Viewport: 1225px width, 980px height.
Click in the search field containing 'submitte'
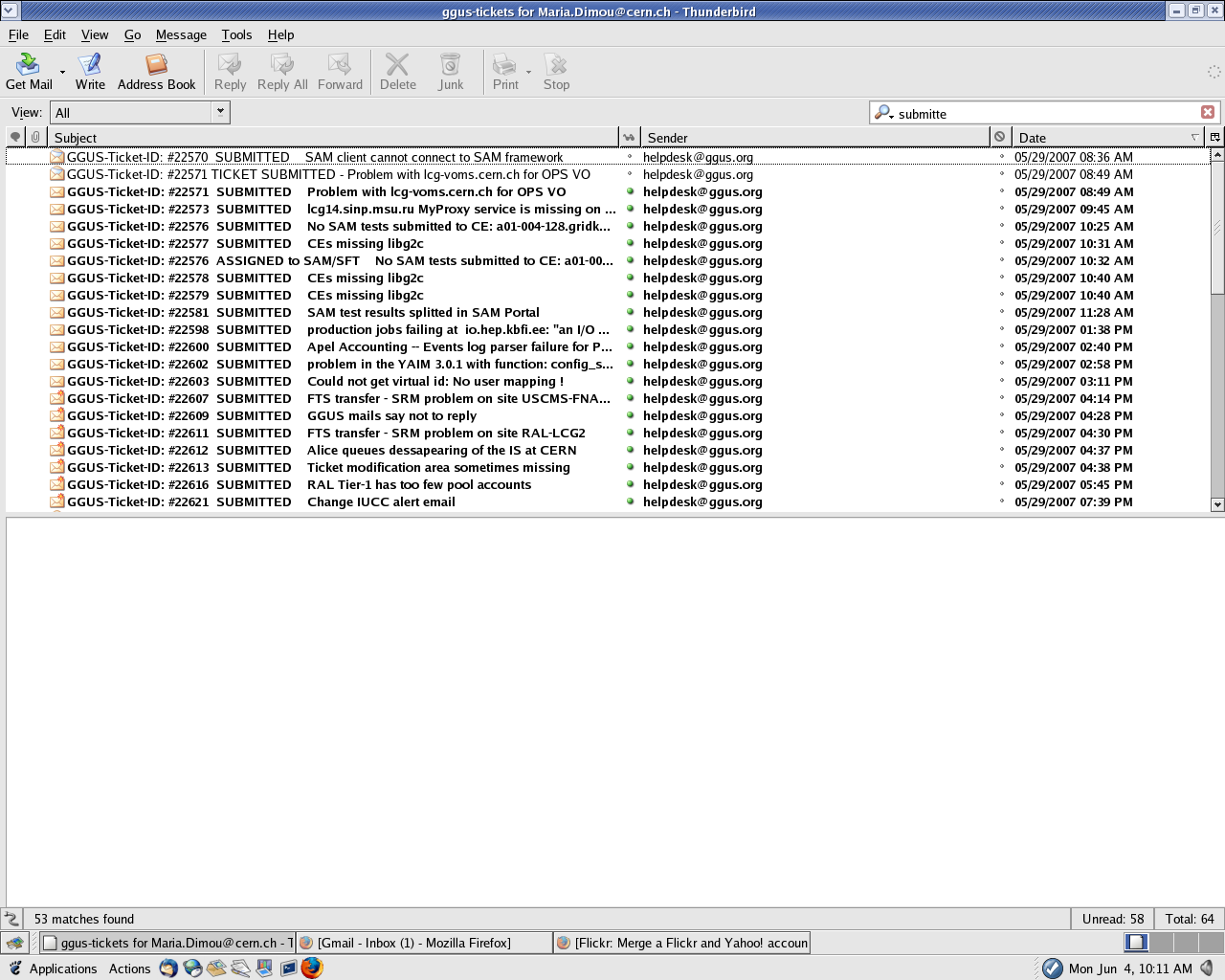(x=1043, y=113)
